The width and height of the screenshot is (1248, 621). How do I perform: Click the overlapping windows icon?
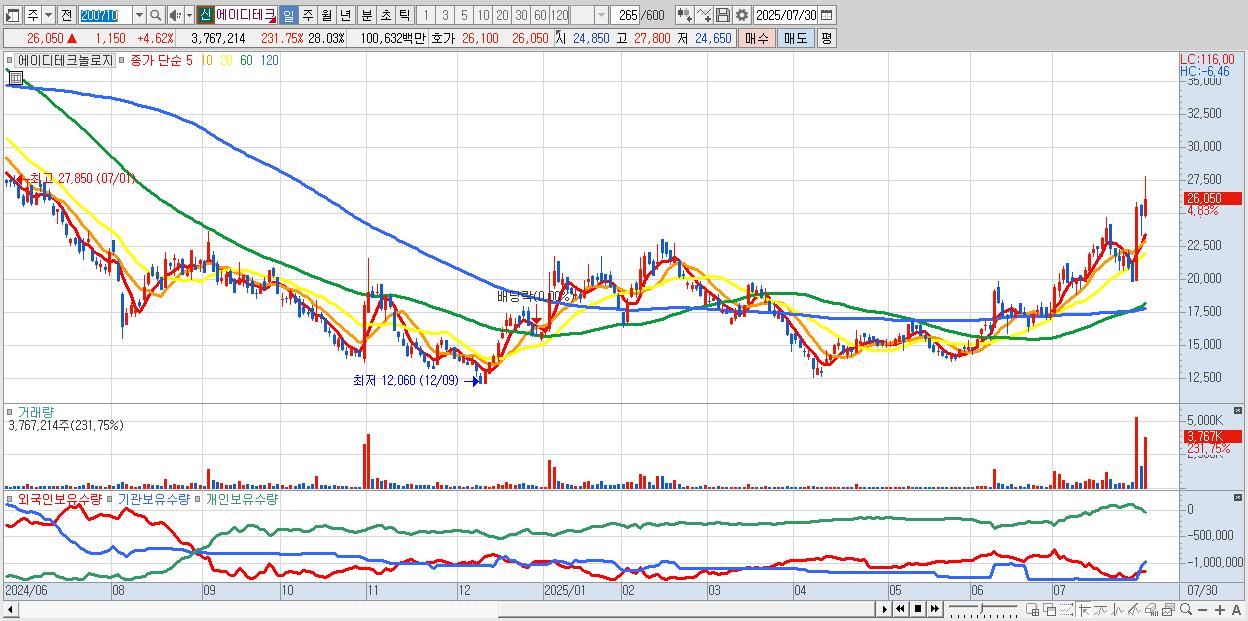pos(1050,609)
